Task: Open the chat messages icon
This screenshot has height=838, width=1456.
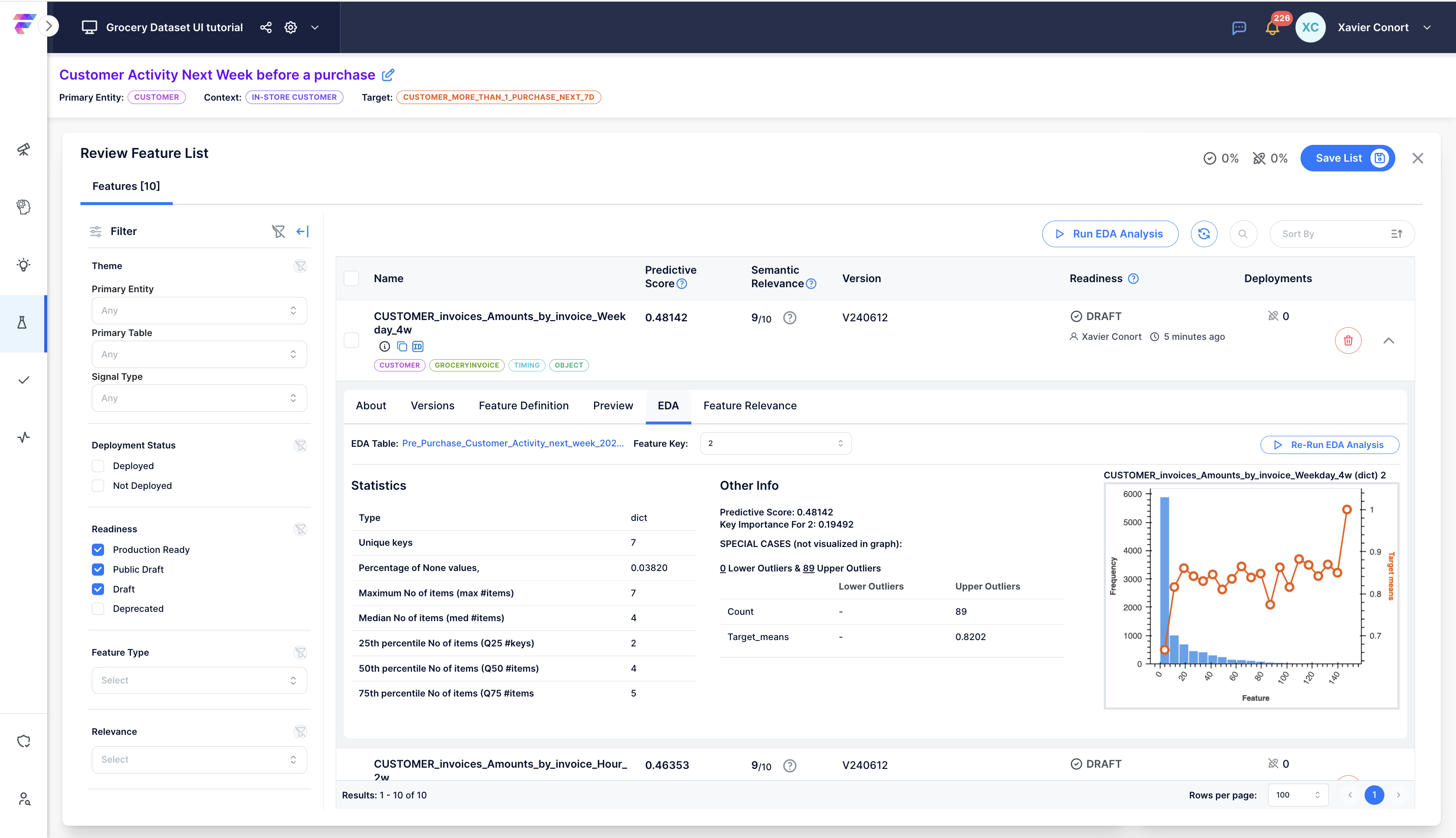Action: click(x=1239, y=28)
